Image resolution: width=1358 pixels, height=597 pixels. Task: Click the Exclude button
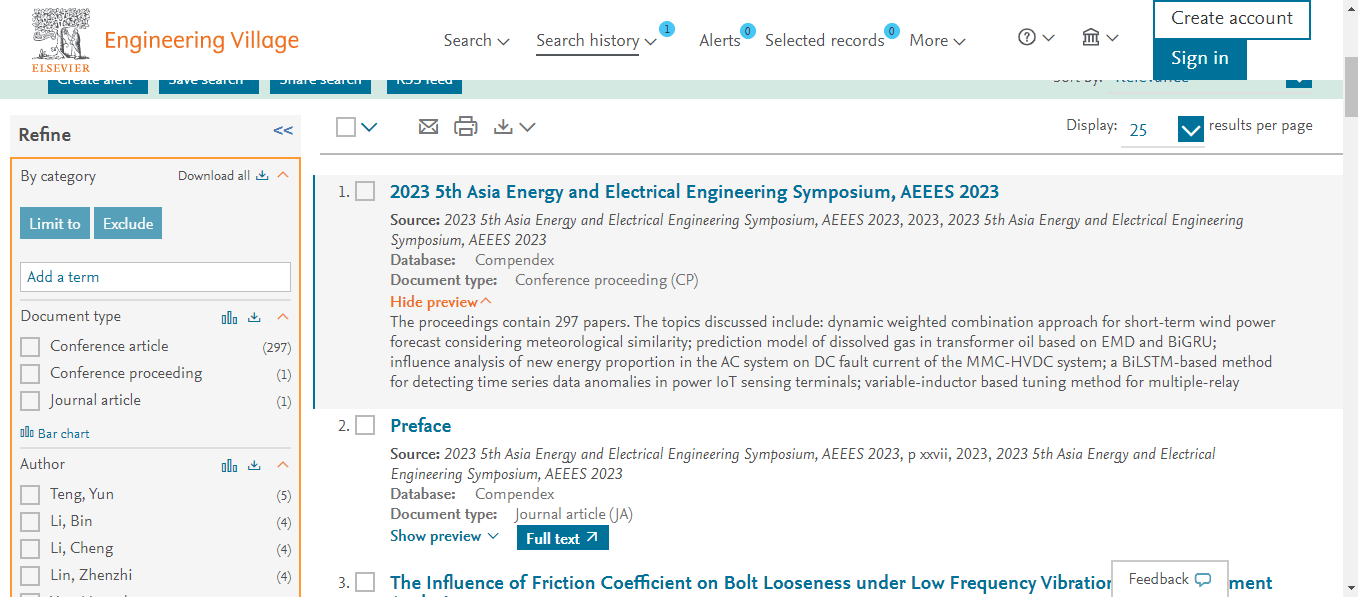point(128,224)
